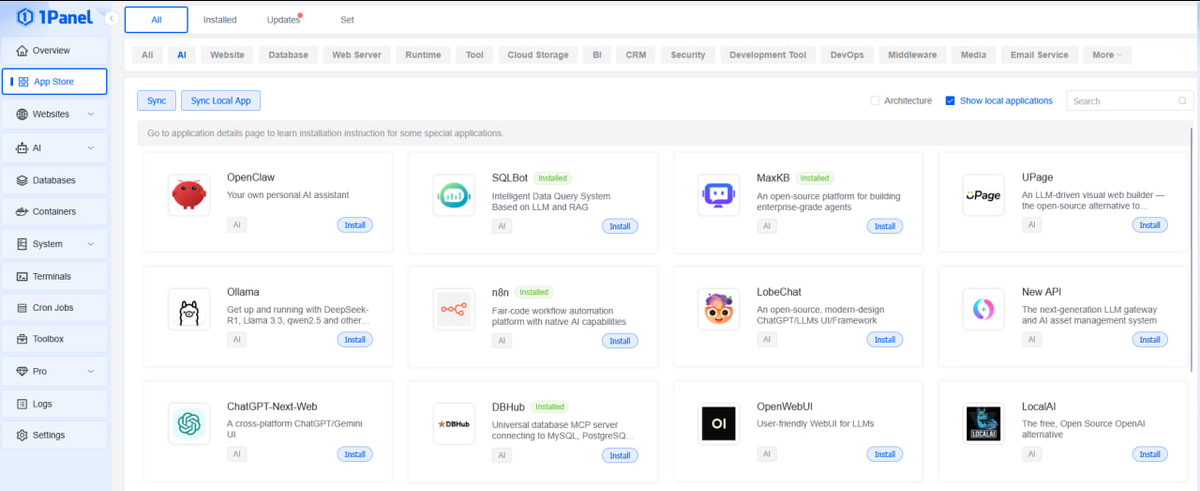Click the Terminals icon in sidebar
This screenshot has height=491, width=1200.
click(23, 276)
